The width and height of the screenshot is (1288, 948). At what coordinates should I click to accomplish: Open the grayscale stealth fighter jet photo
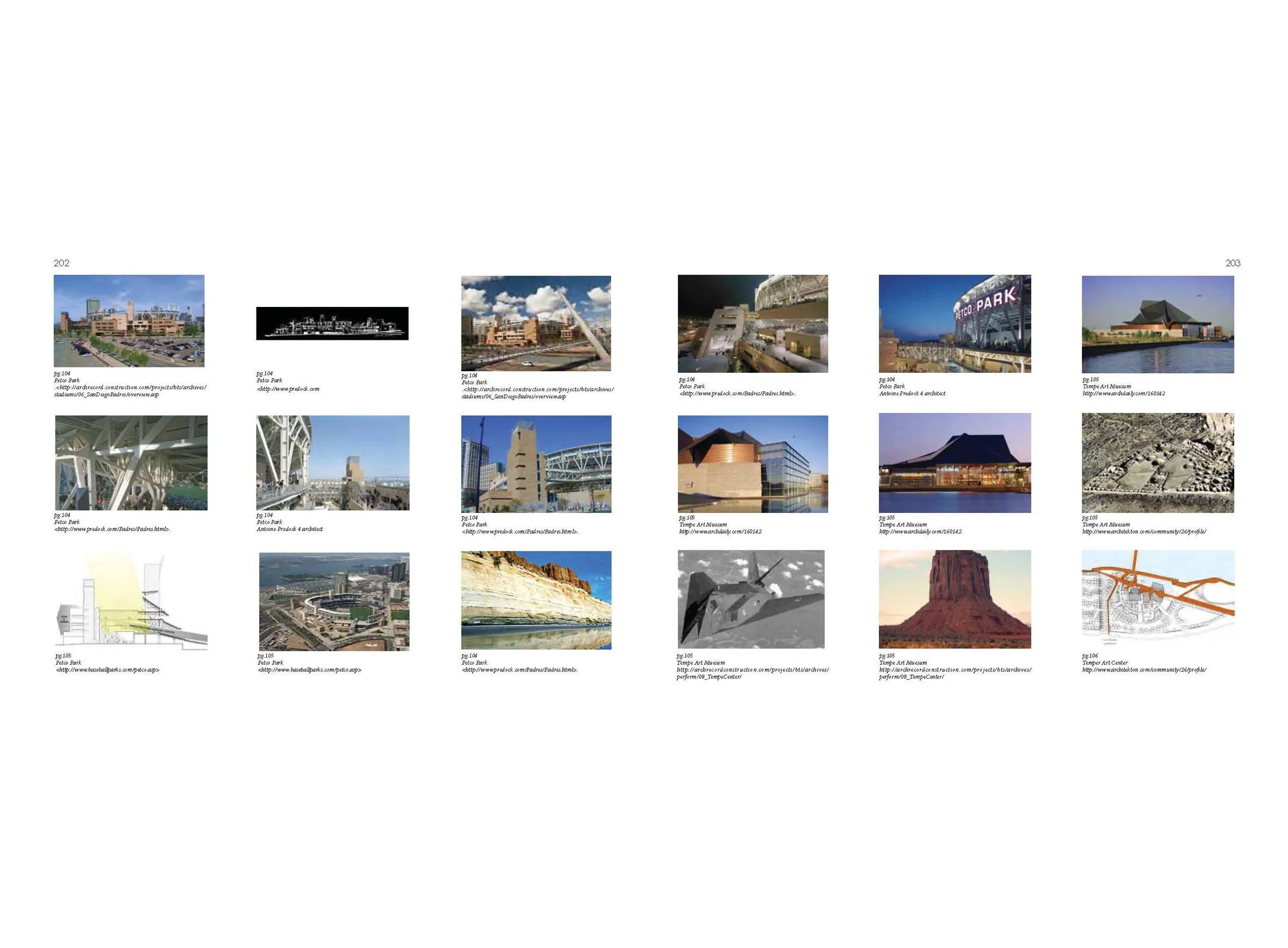751,599
